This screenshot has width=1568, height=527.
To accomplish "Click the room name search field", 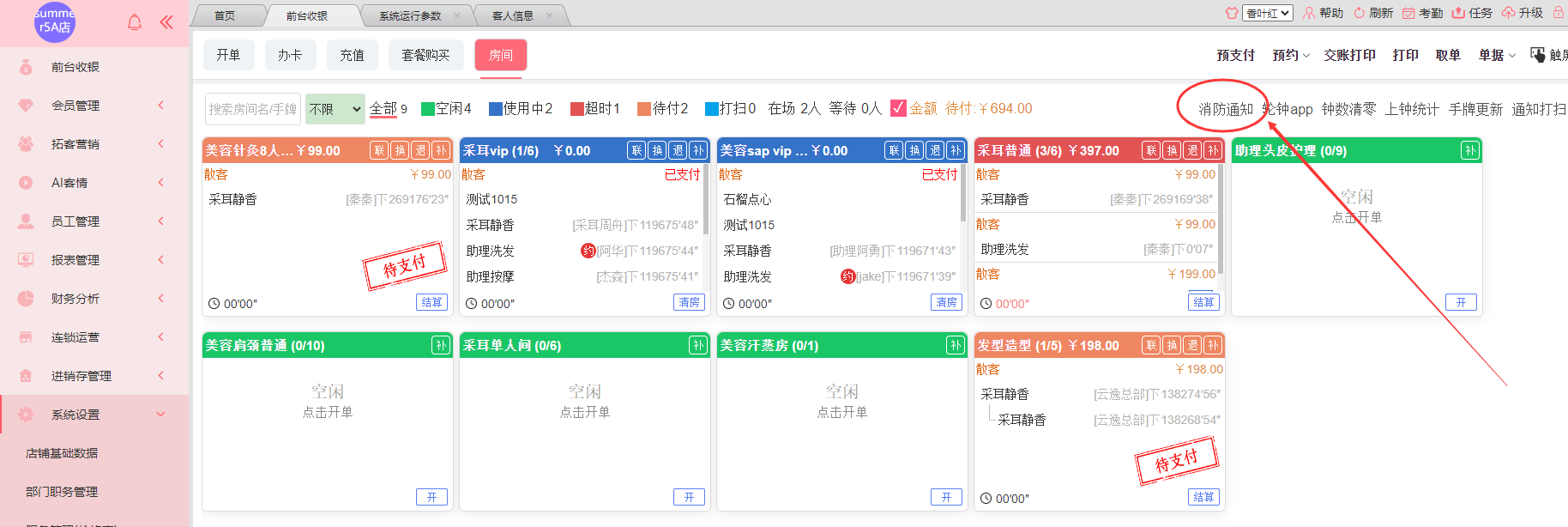I will (x=252, y=109).
